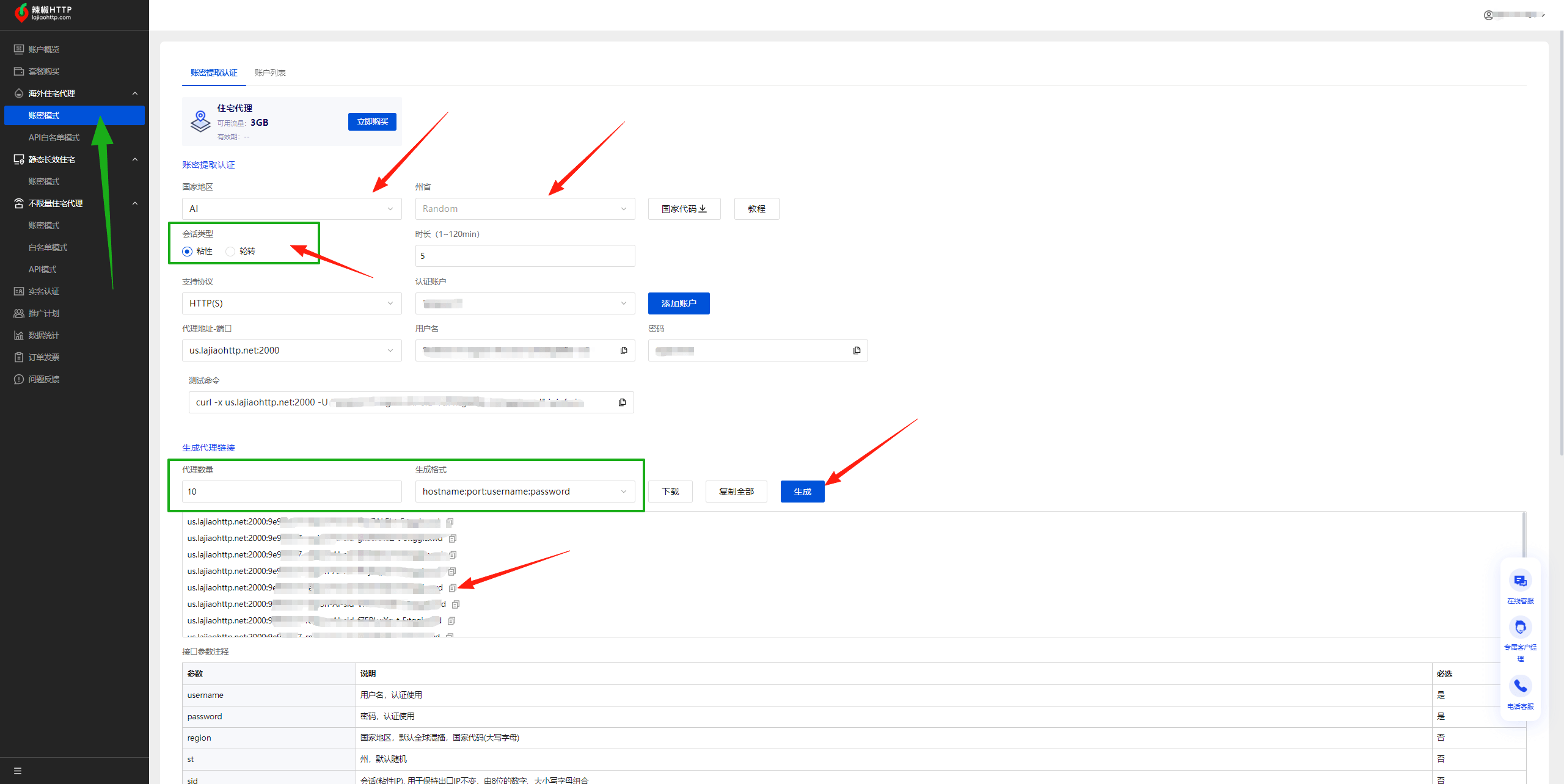1564x784 pixels.
Task: Open the 国家地区 country dropdown
Action: [x=291, y=209]
